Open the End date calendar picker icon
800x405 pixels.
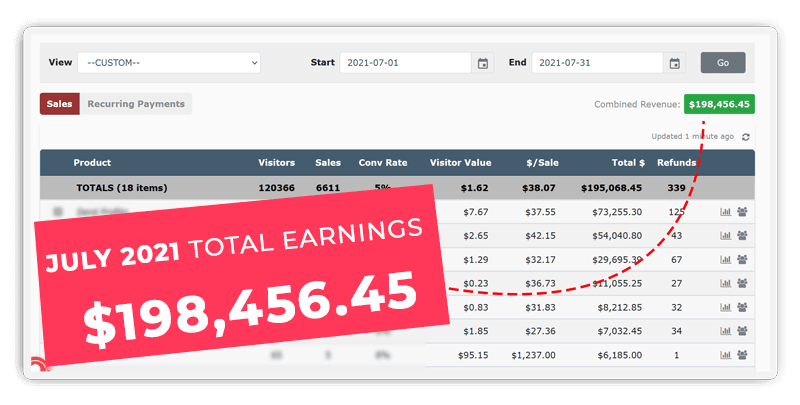click(x=675, y=63)
